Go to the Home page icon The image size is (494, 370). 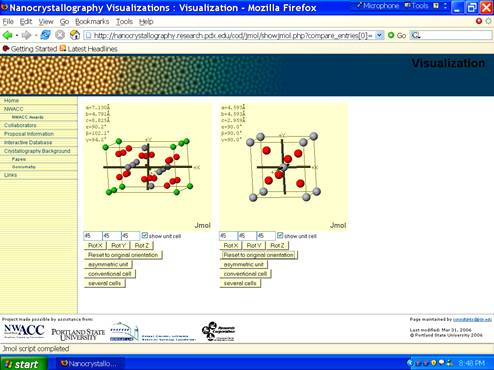point(75,35)
